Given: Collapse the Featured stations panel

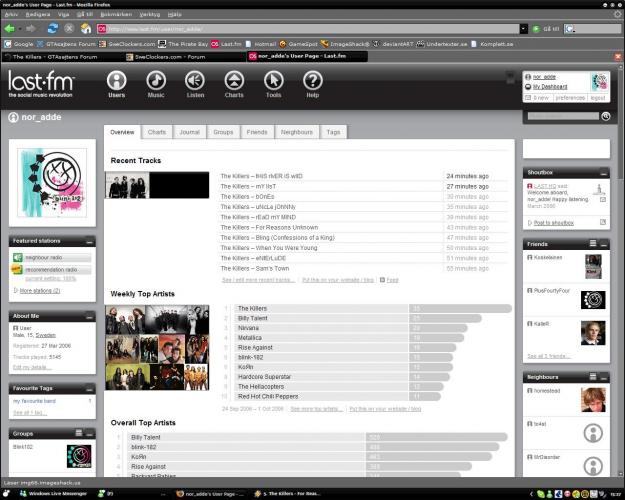Looking at the screenshot, I should click(90, 241).
